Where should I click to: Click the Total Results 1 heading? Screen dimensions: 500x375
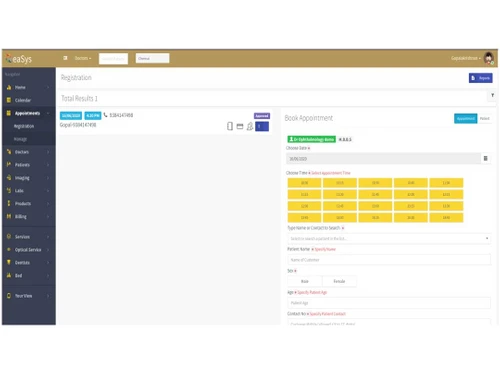point(79,98)
